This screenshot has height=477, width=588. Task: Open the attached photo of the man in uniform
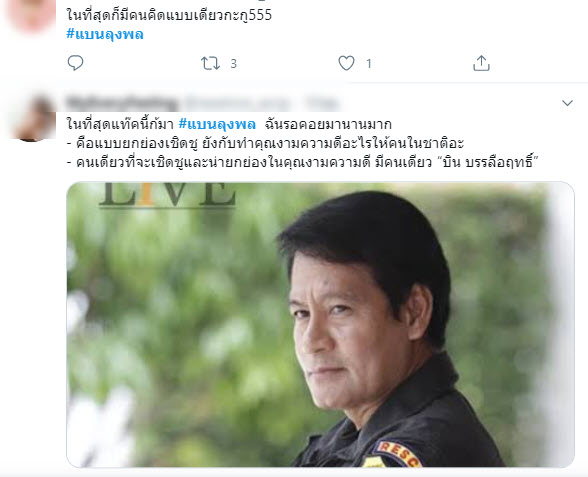pos(320,324)
